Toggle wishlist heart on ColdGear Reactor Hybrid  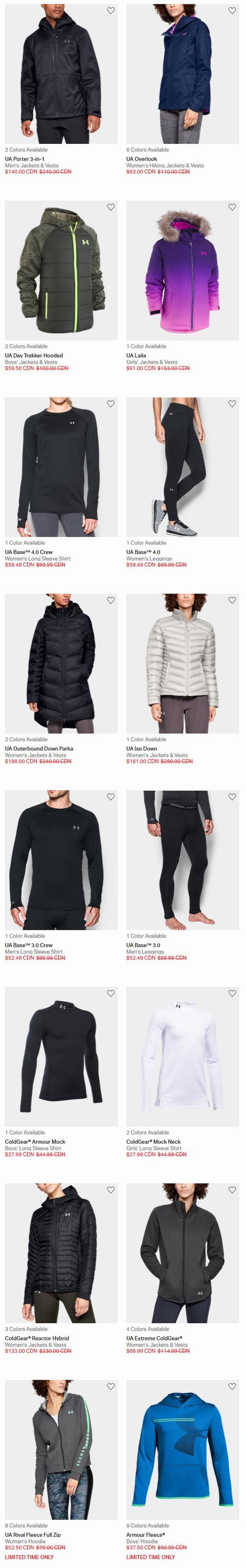point(110,1190)
